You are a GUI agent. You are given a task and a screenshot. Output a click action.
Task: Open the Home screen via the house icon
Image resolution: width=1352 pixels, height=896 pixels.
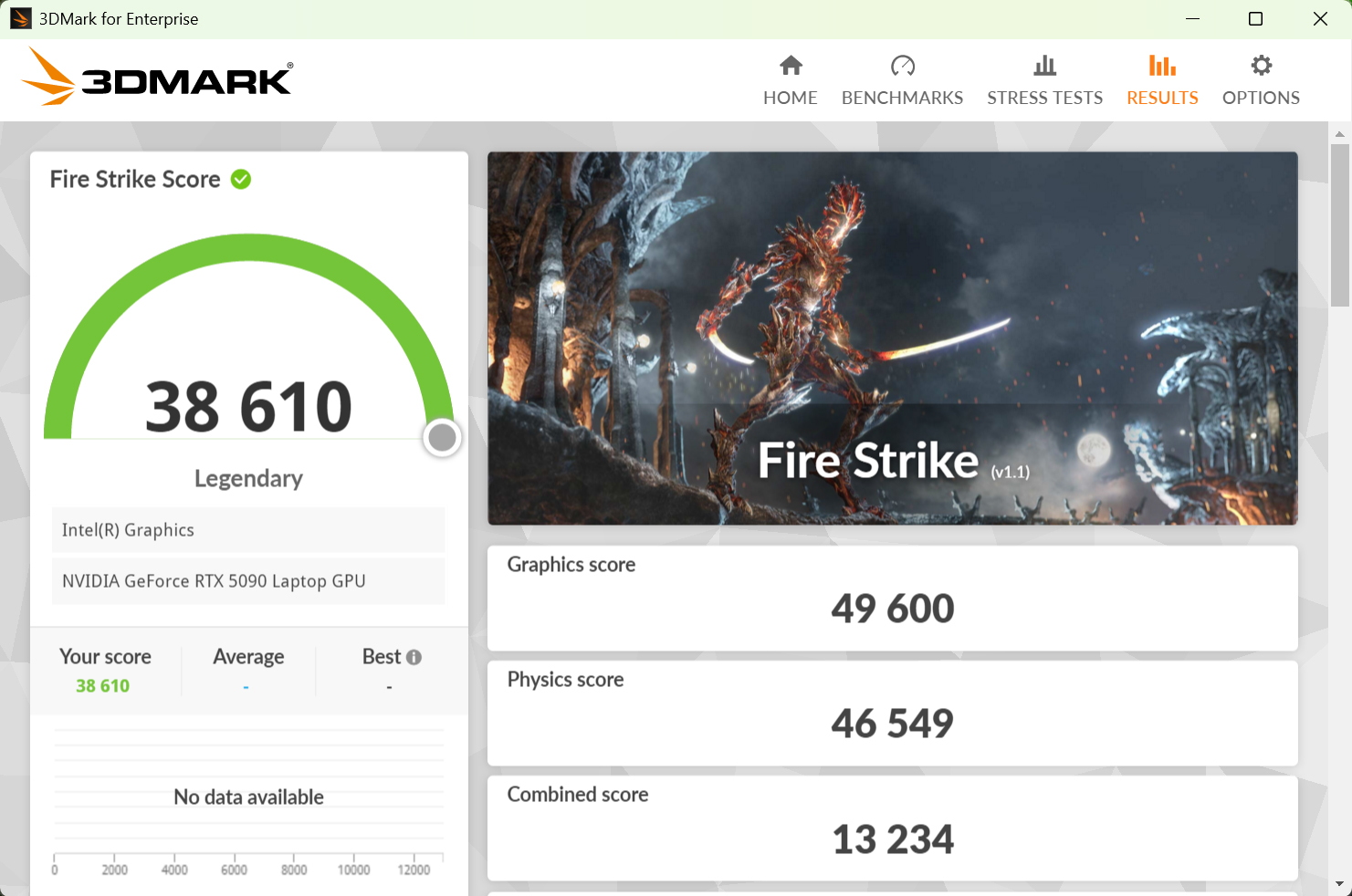[x=790, y=78]
